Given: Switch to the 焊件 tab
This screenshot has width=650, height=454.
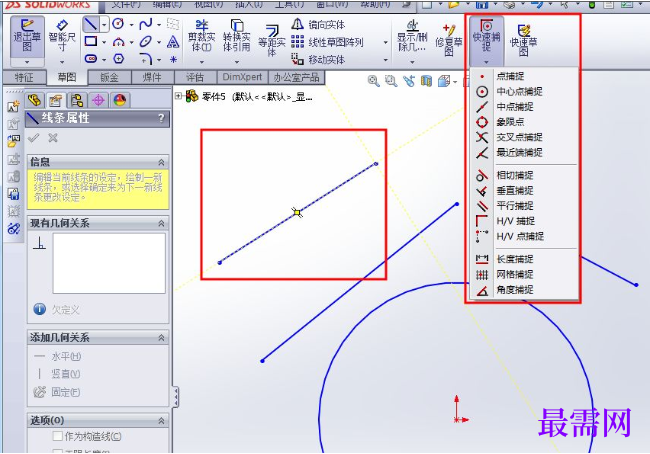Looking at the screenshot, I should (153, 78).
